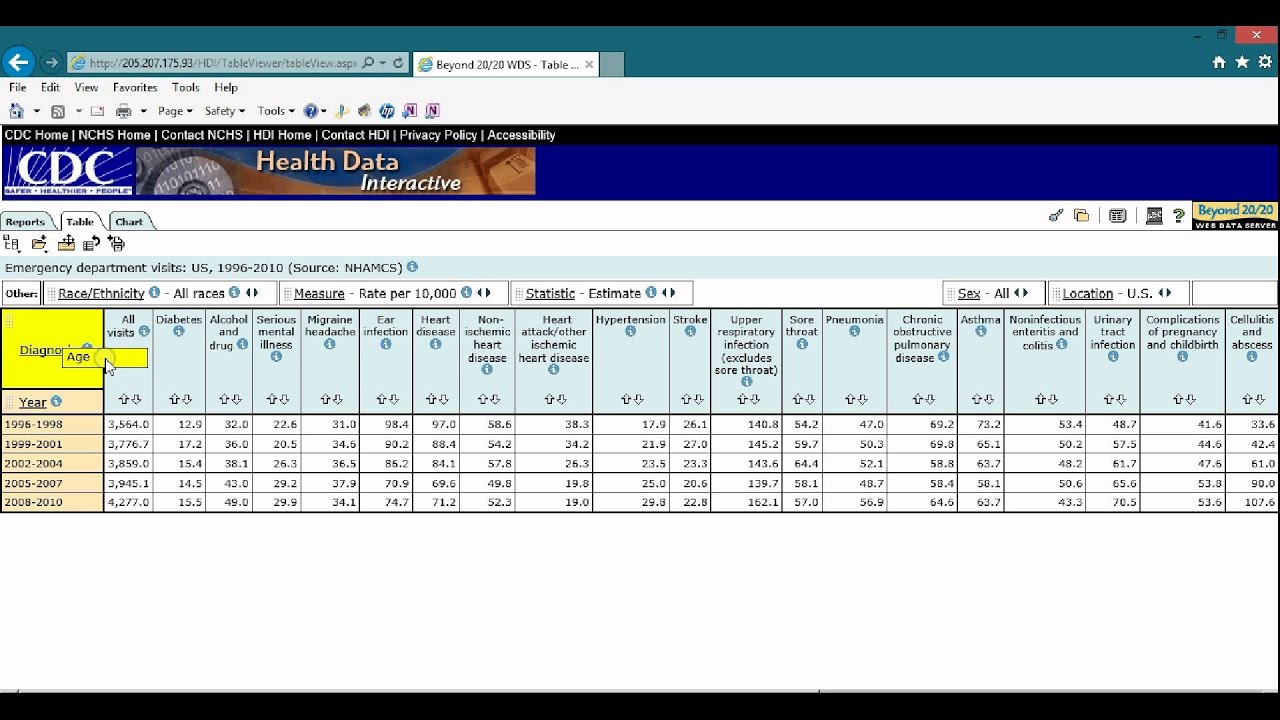
Task: Open the Favorites menu
Action: coord(135,88)
